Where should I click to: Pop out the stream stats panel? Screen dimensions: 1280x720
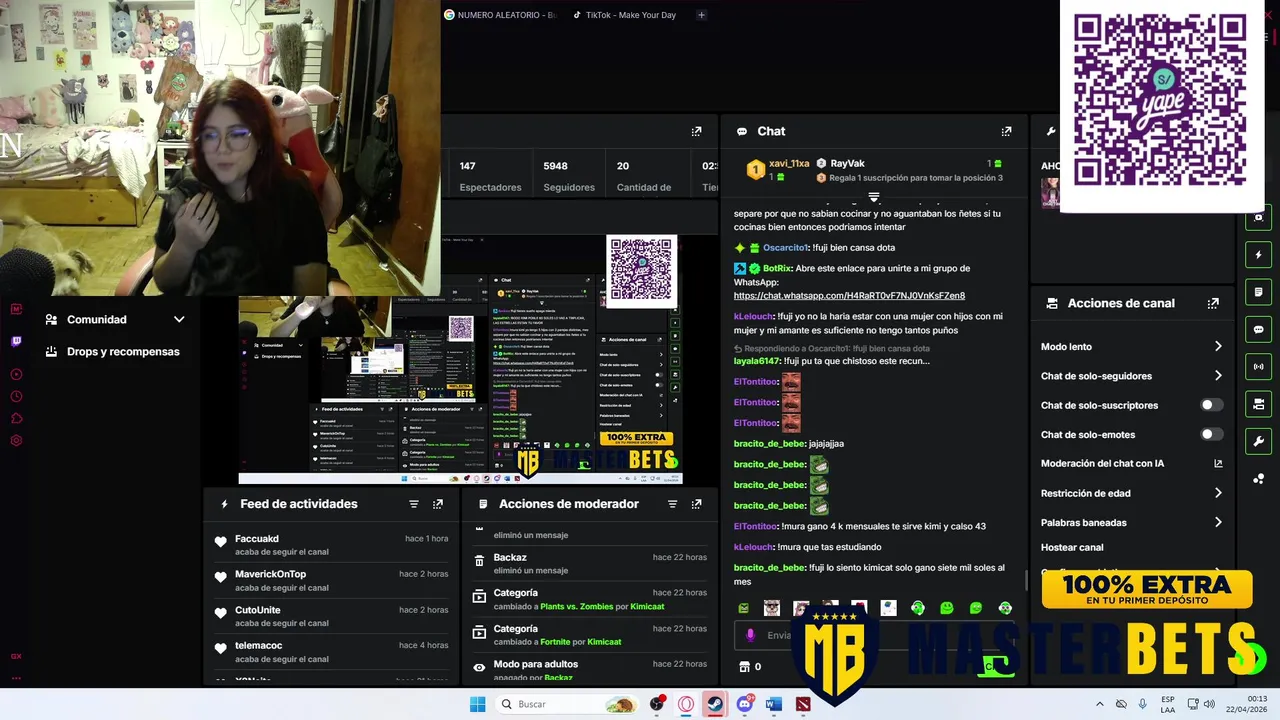pyautogui.click(x=696, y=131)
